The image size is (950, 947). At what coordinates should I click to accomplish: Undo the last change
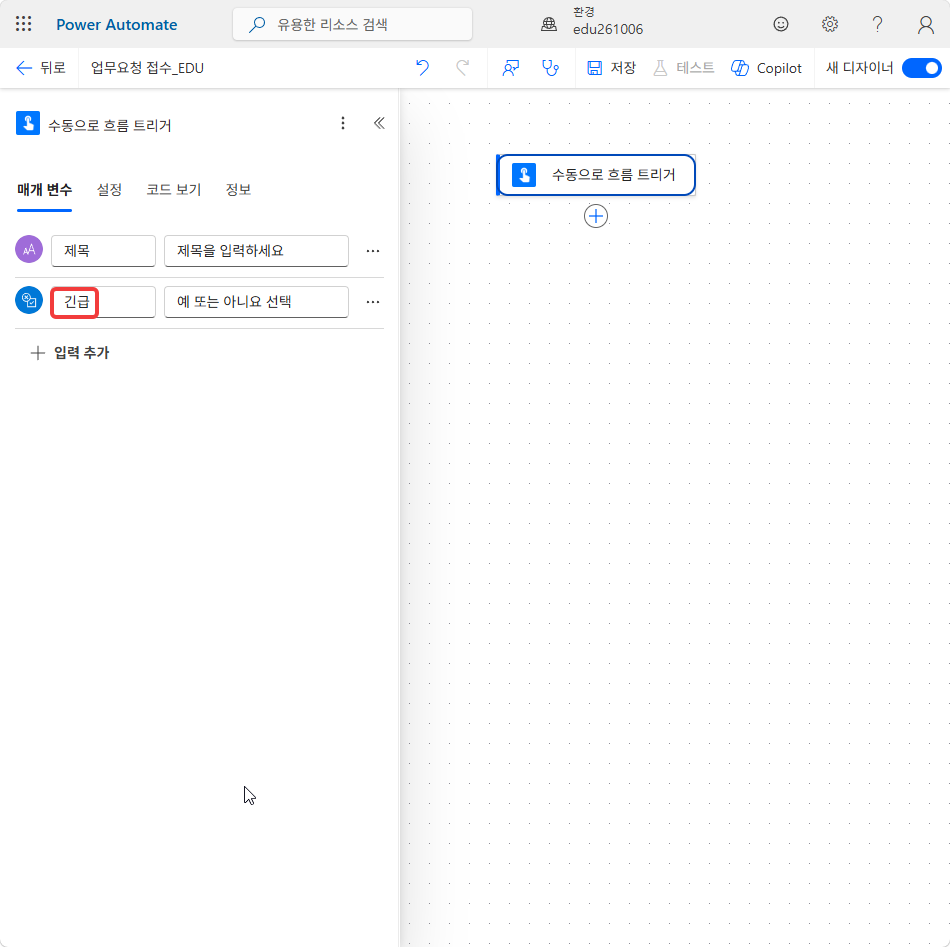click(422, 68)
